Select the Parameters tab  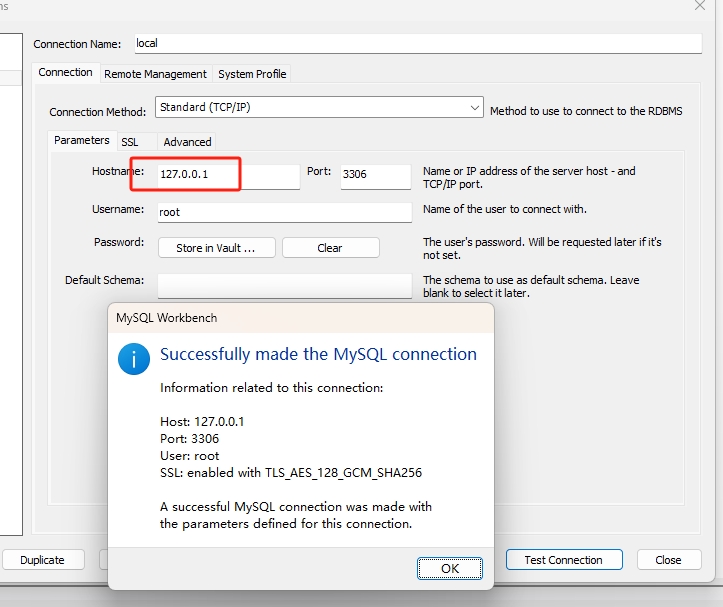(x=82, y=141)
